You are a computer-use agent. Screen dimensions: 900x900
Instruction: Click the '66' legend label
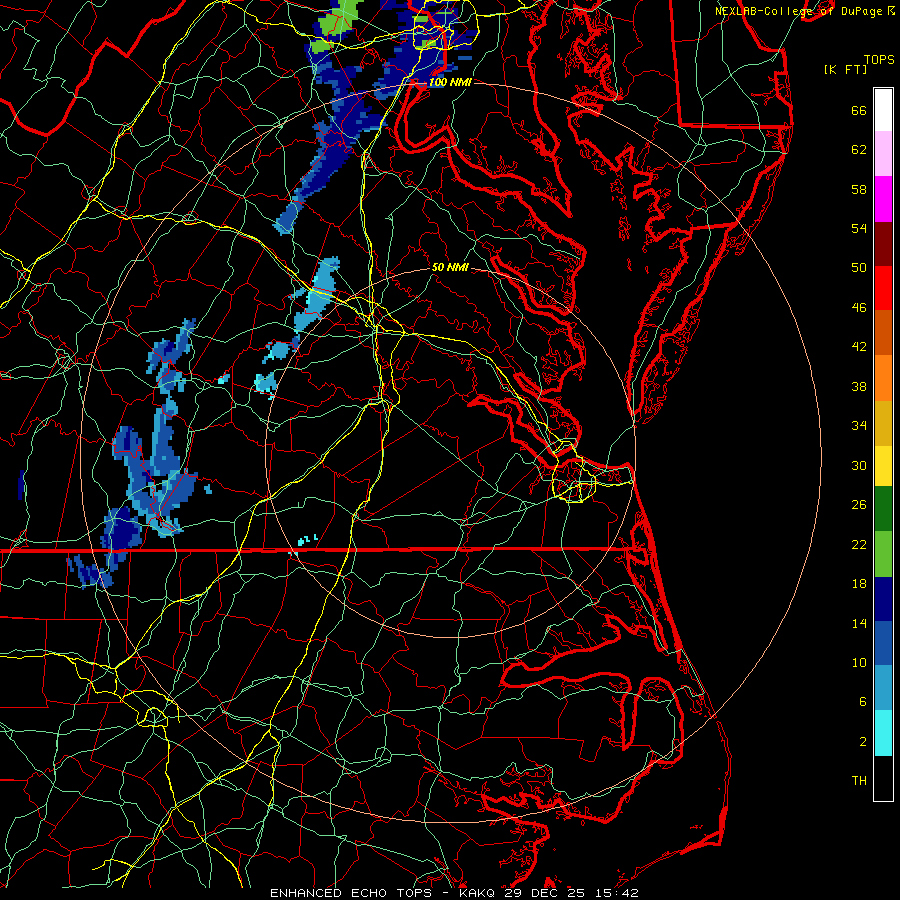tap(859, 111)
